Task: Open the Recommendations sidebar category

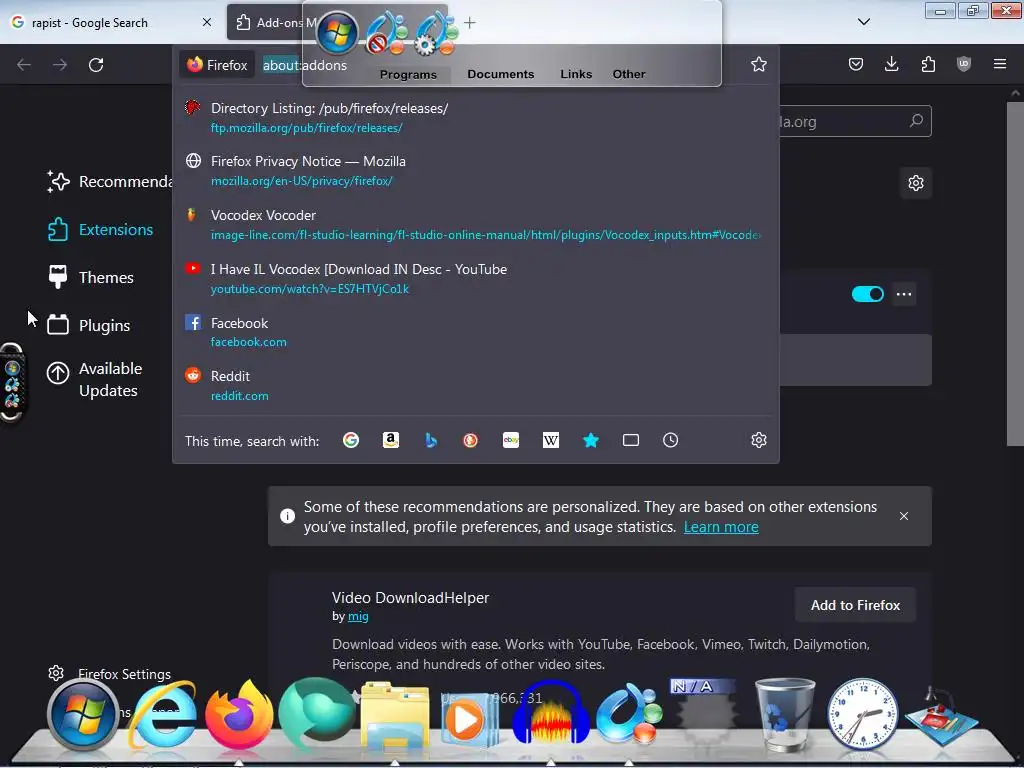Action: [108, 182]
